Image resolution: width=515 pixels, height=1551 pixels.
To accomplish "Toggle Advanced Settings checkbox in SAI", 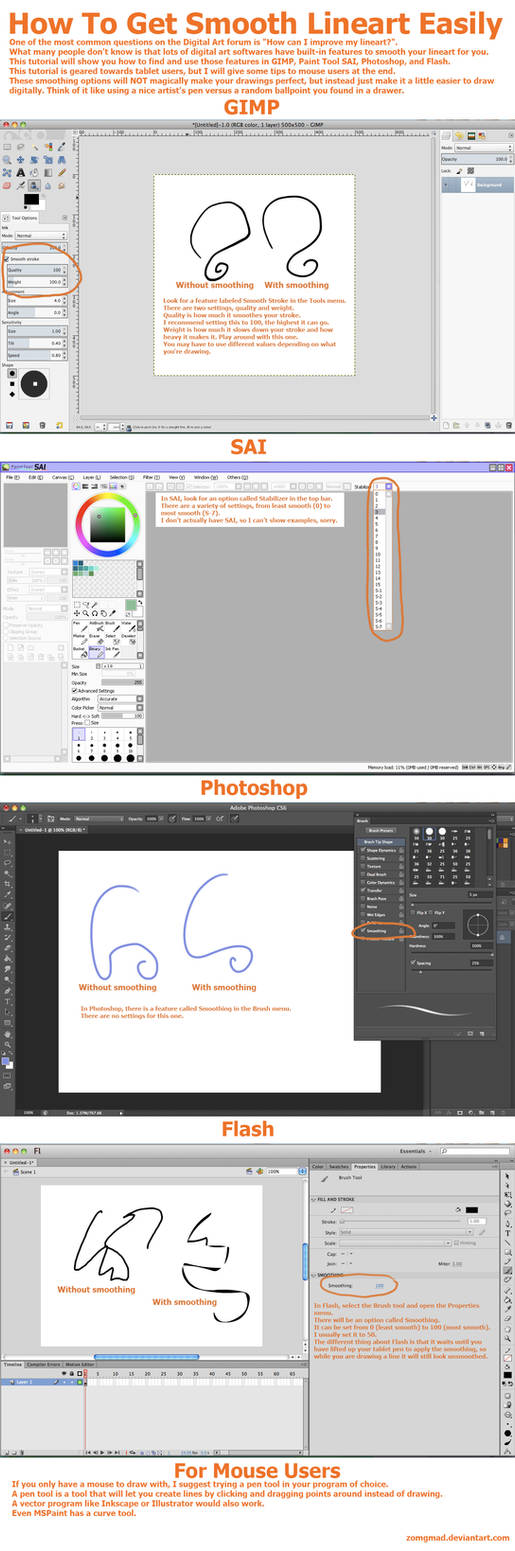I will [x=75, y=691].
